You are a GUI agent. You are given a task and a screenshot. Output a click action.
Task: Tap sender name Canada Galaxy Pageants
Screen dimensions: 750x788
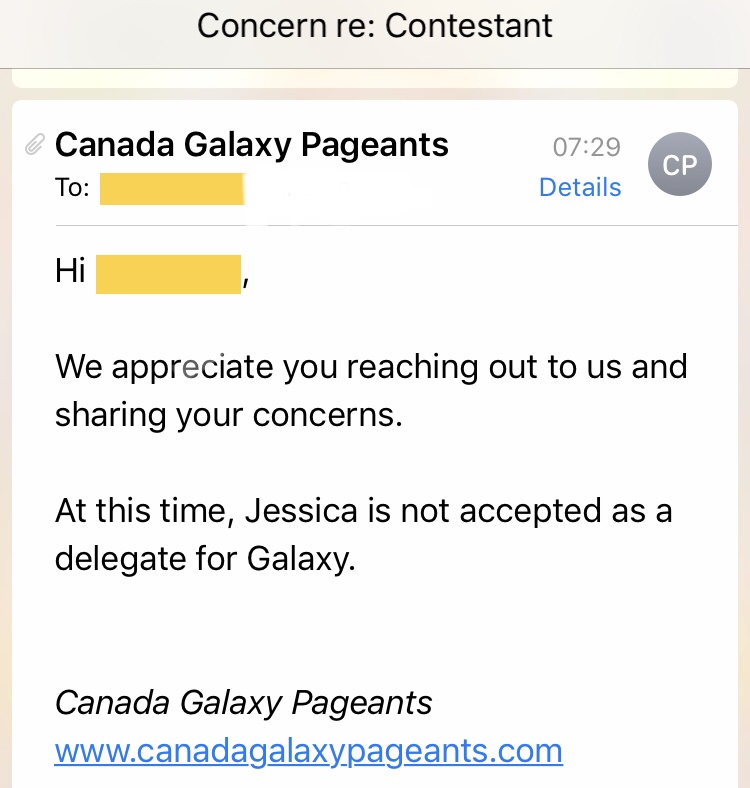pos(251,145)
